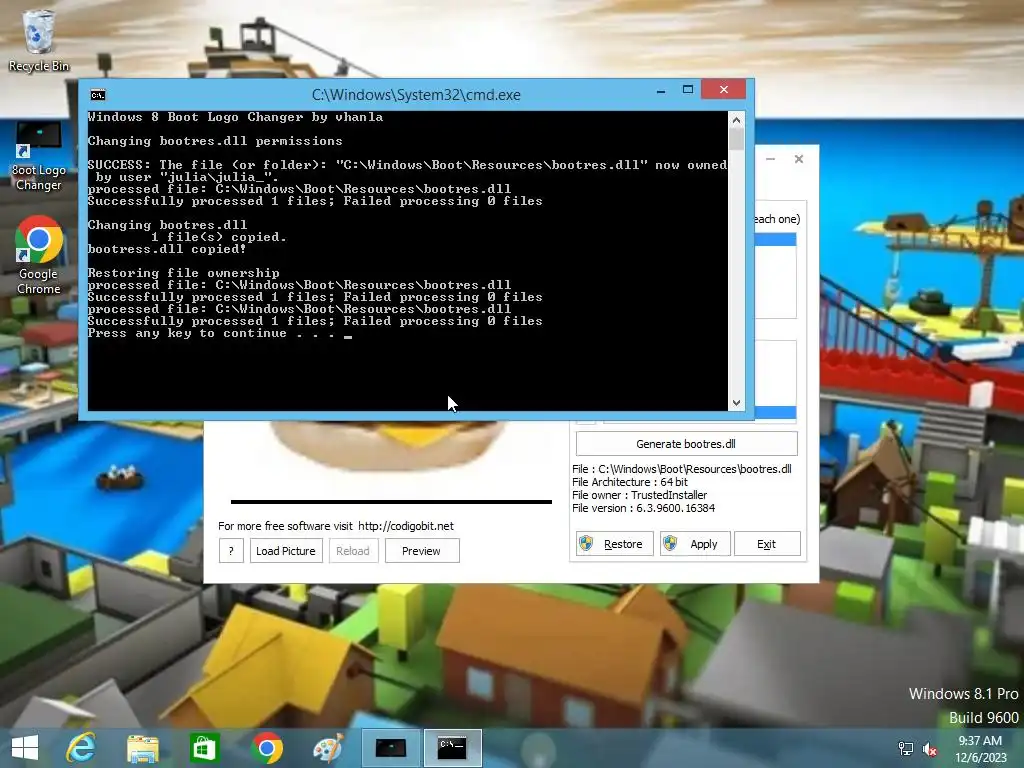
Task: Click the Preview button
Action: [x=422, y=551]
